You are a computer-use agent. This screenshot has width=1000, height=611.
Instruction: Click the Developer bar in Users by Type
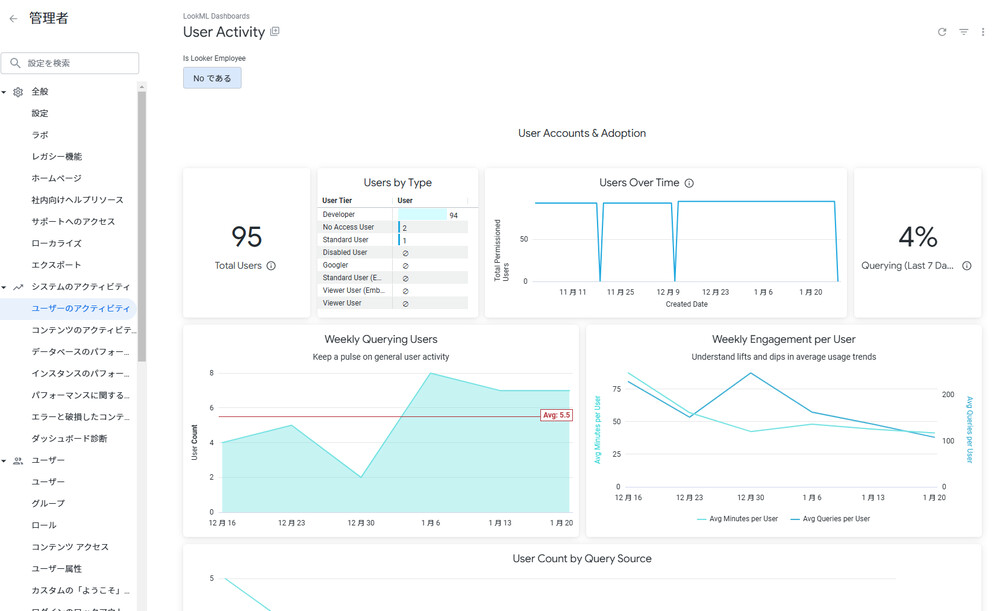(422, 215)
